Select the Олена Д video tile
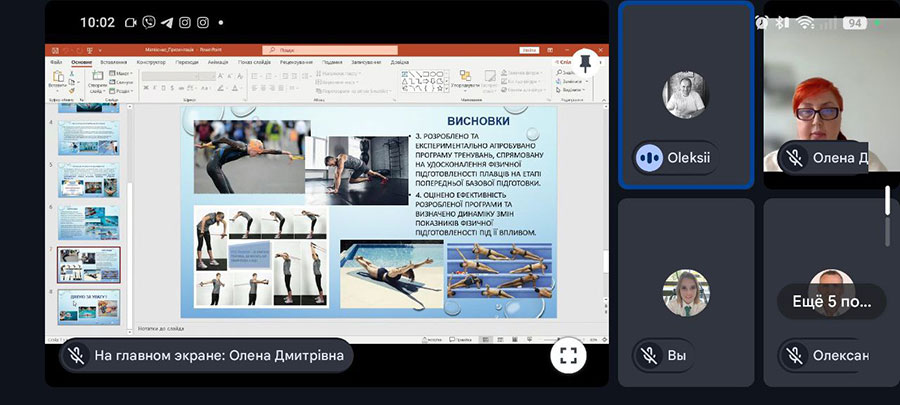The height and width of the screenshot is (405, 900). click(x=832, y=95)
